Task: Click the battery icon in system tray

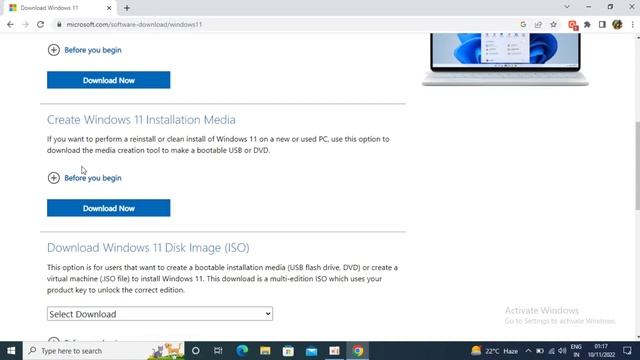Action: click(540, 351)
